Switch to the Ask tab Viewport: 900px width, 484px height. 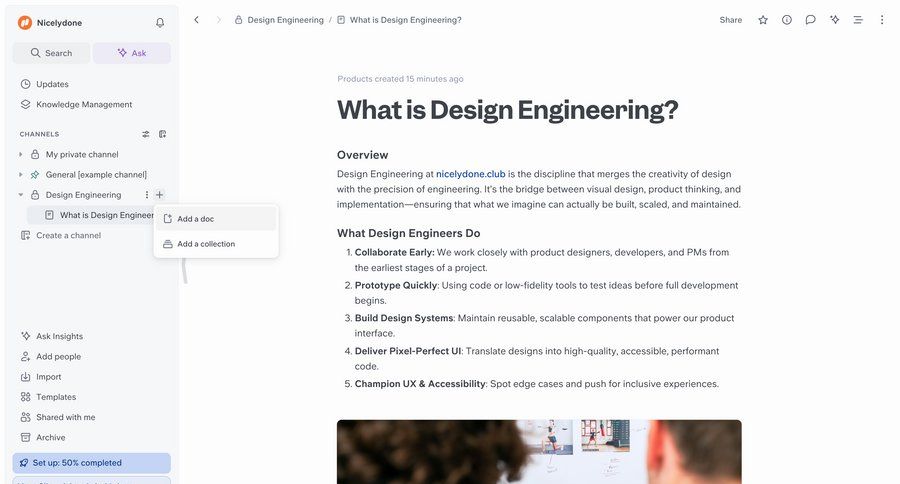pyautogui.click(x=131, y=53)
